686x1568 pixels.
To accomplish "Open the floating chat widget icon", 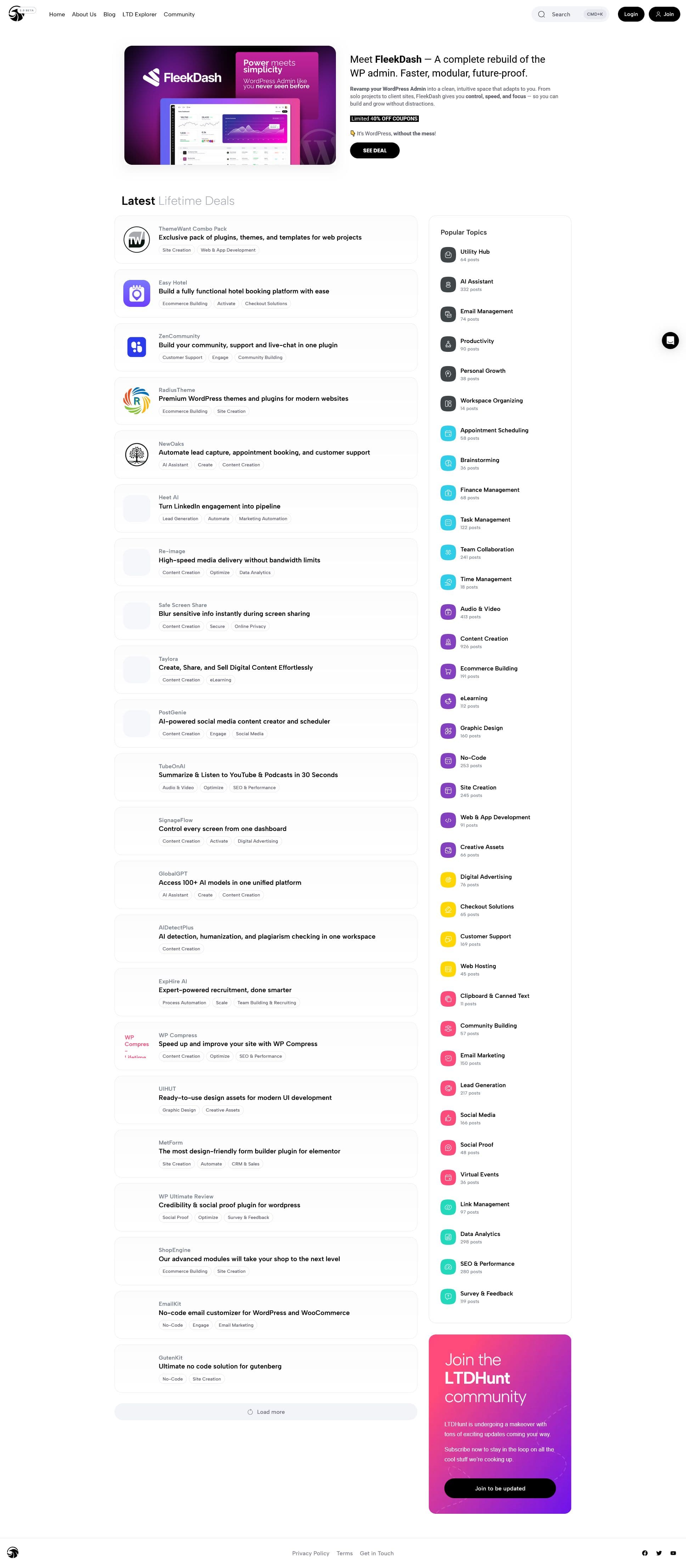I will pos(670,340).
